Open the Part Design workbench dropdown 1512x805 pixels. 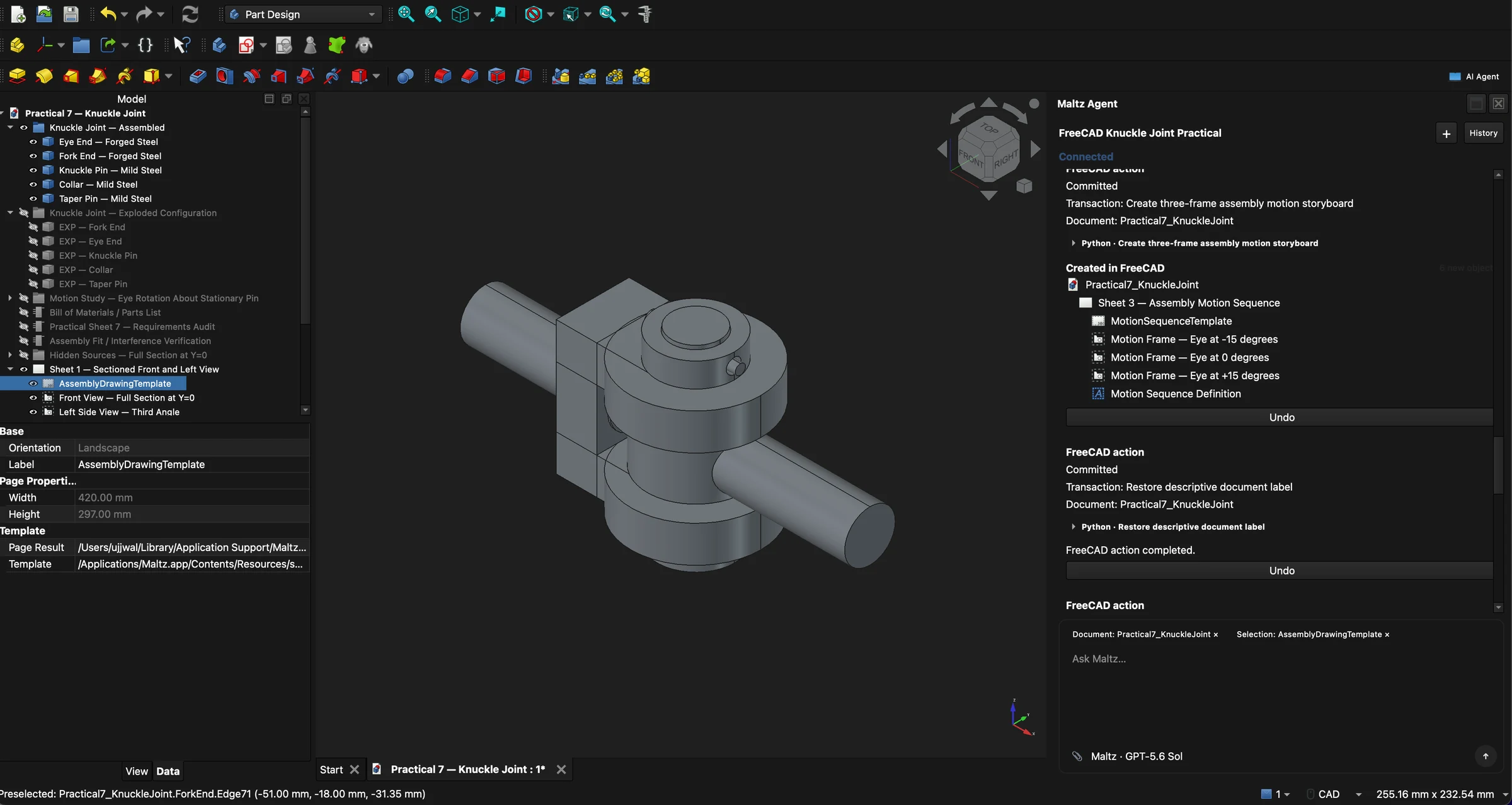pos(304,14)
